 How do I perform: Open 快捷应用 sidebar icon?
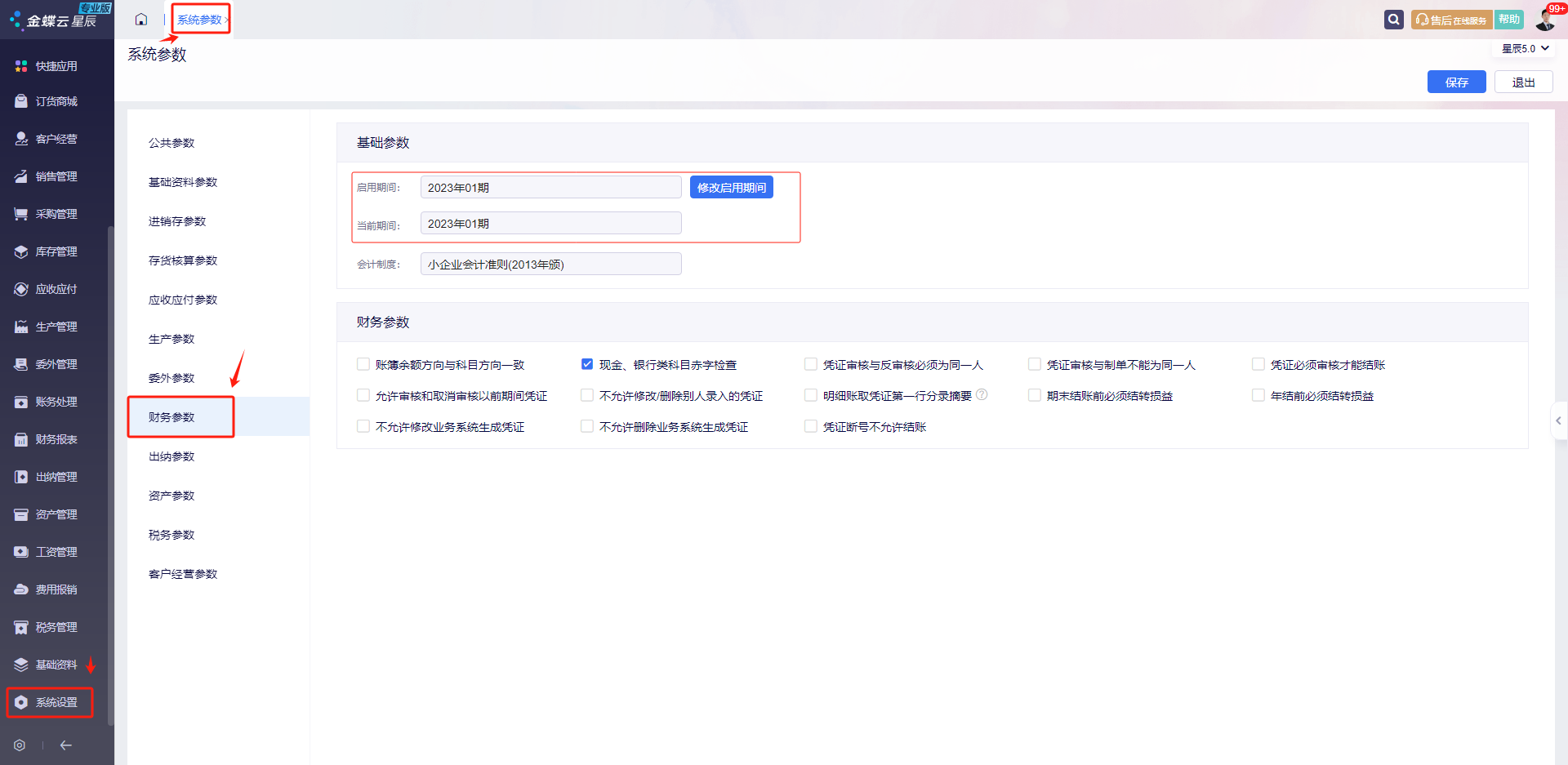coord(21,66)
